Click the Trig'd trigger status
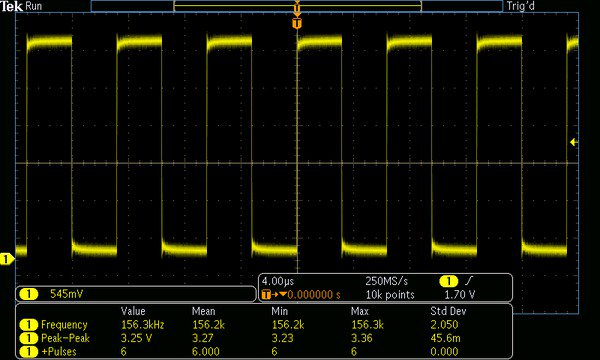600x360 pixels. coord(520,6)
